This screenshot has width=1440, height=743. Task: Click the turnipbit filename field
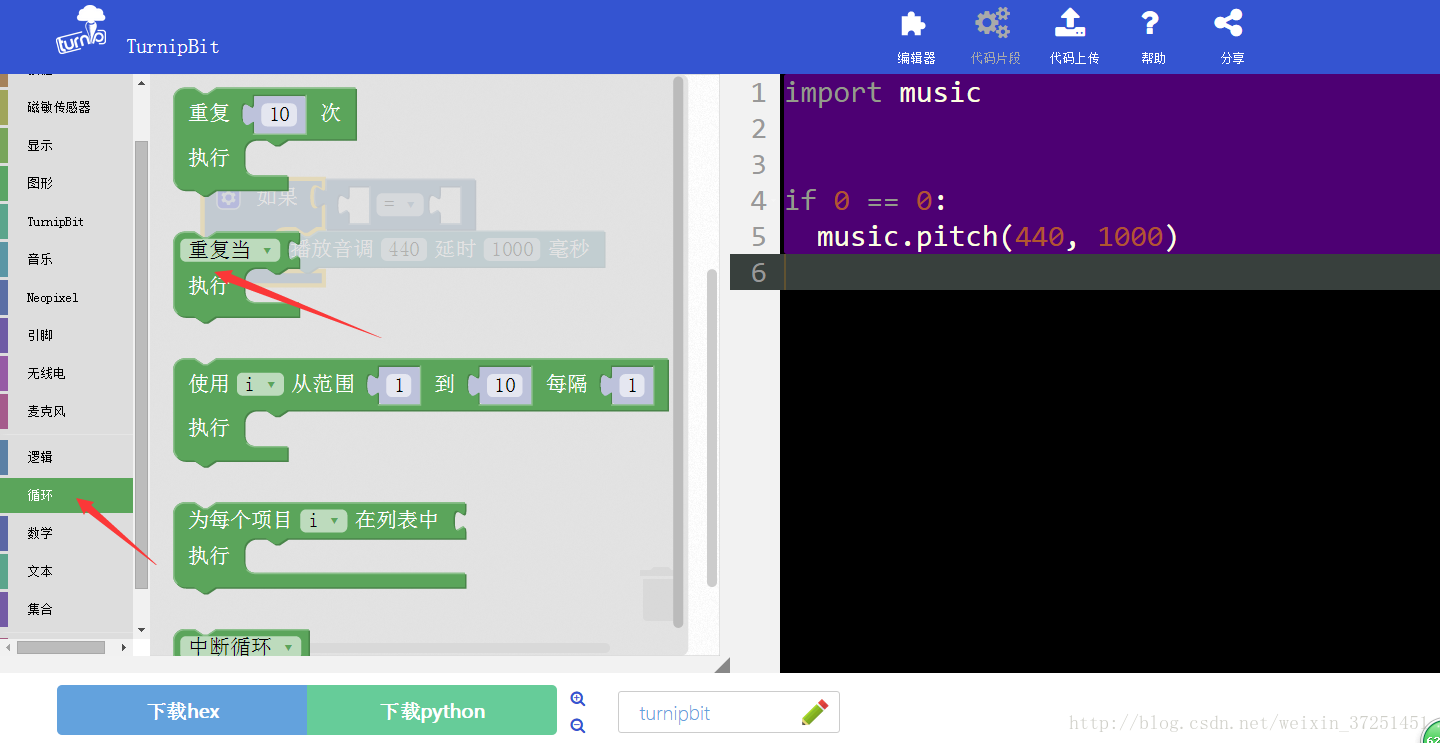(x=729, y=712)
